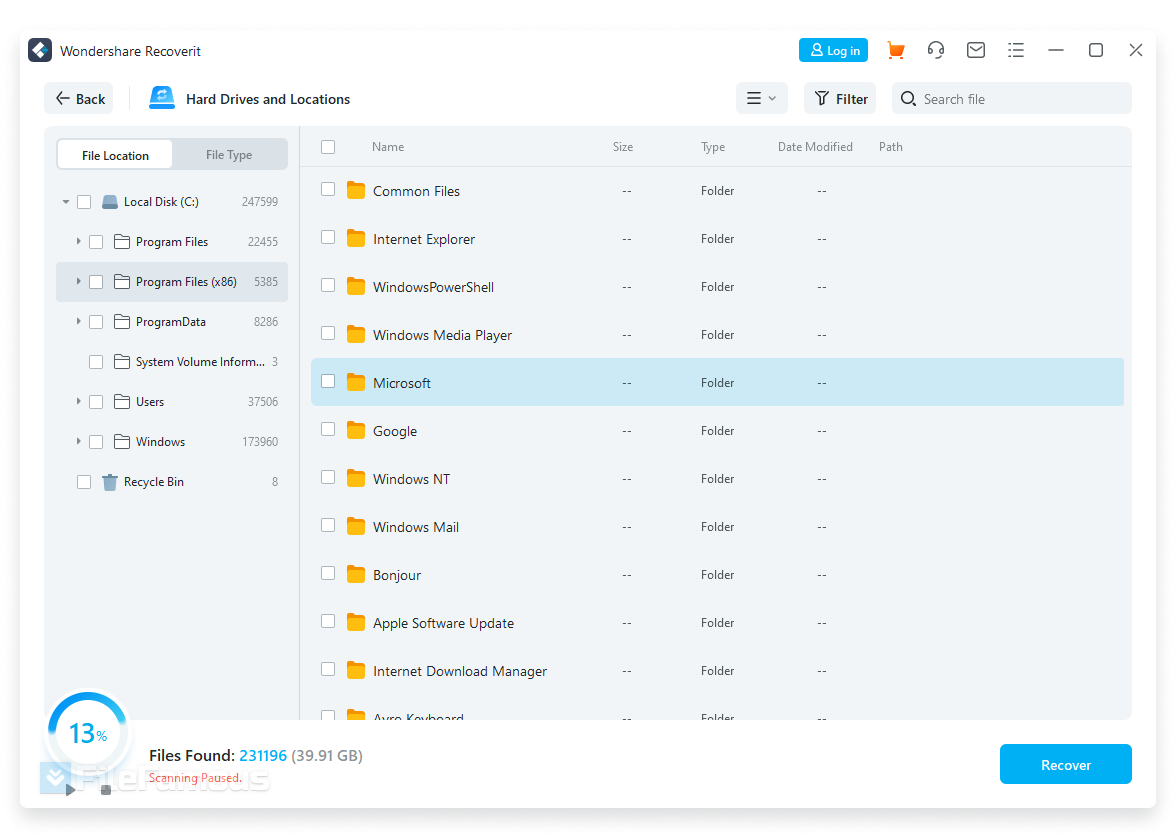Select the WindowsPowerShell row name
The height and width of the screenshot is (838, 1176).
tap(434, 287)
